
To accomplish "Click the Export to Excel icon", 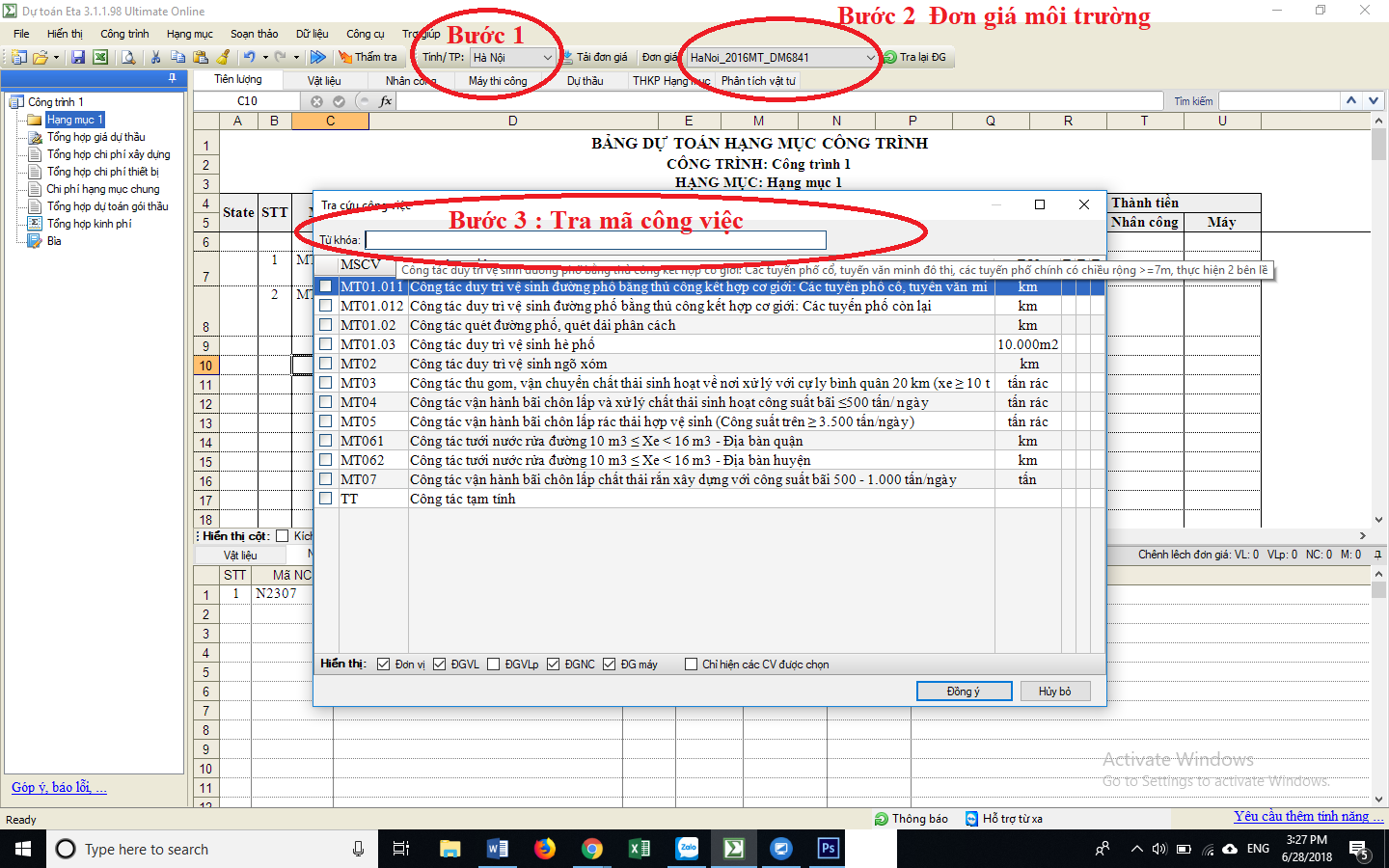I will (x=99, y=58).
